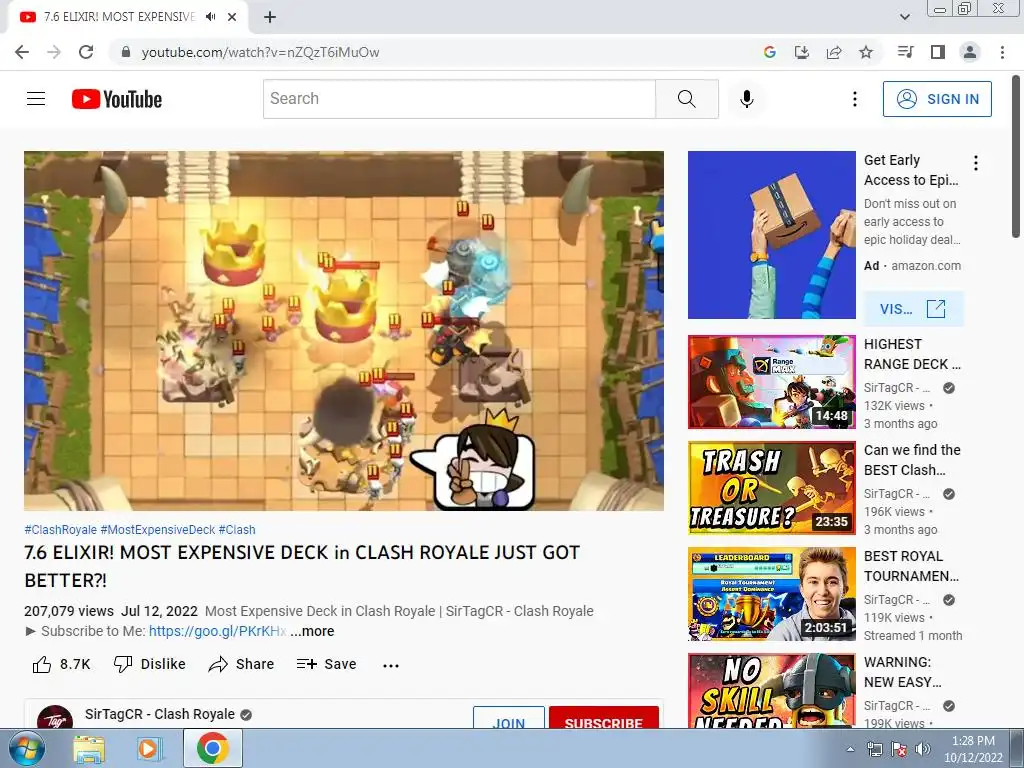The width and height of the screenshot is (1024, 768).
Task: Reload the page with the refresh icon
Action: [x=86, y=52]
